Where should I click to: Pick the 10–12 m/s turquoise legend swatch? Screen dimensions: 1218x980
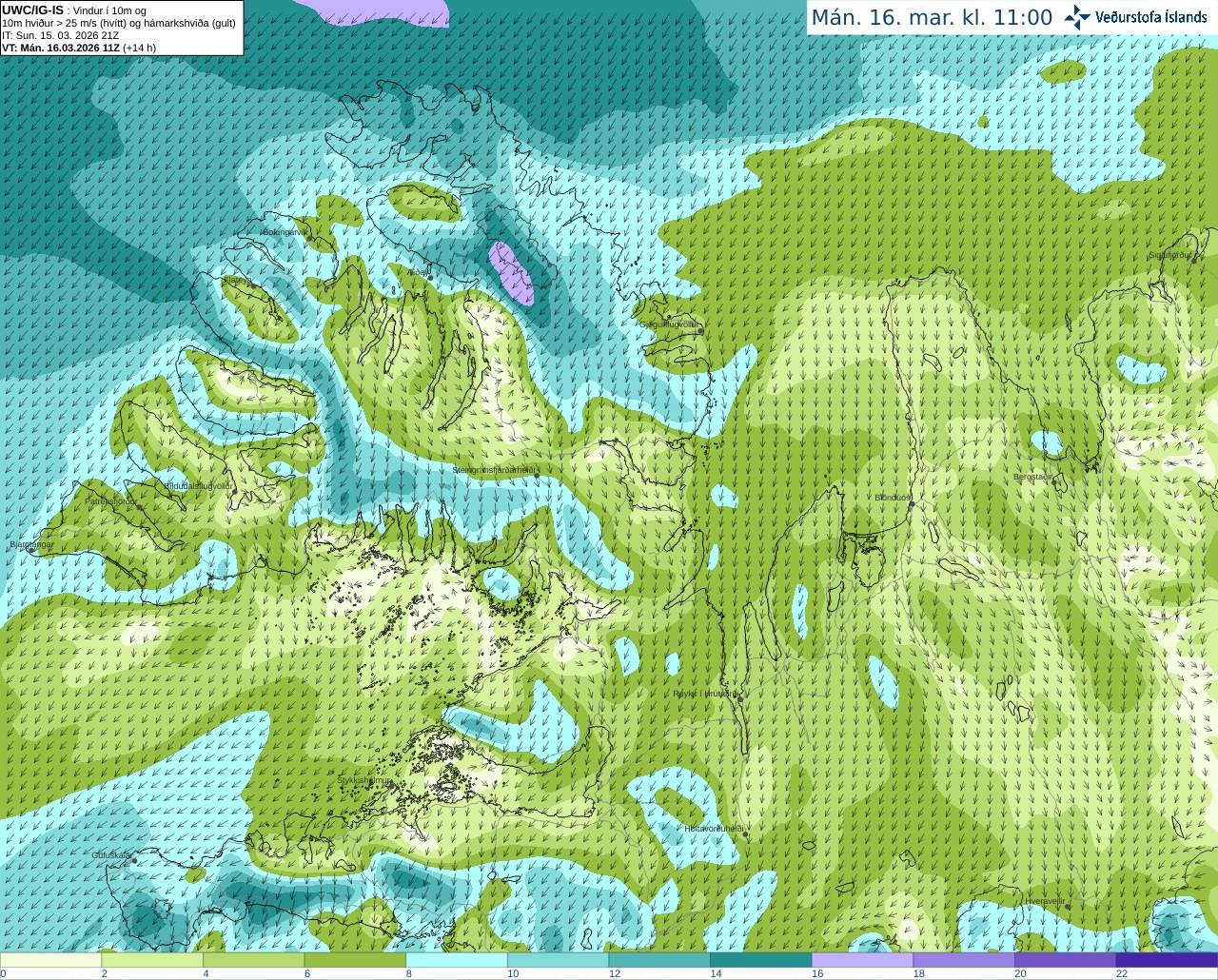click(558, 960)
